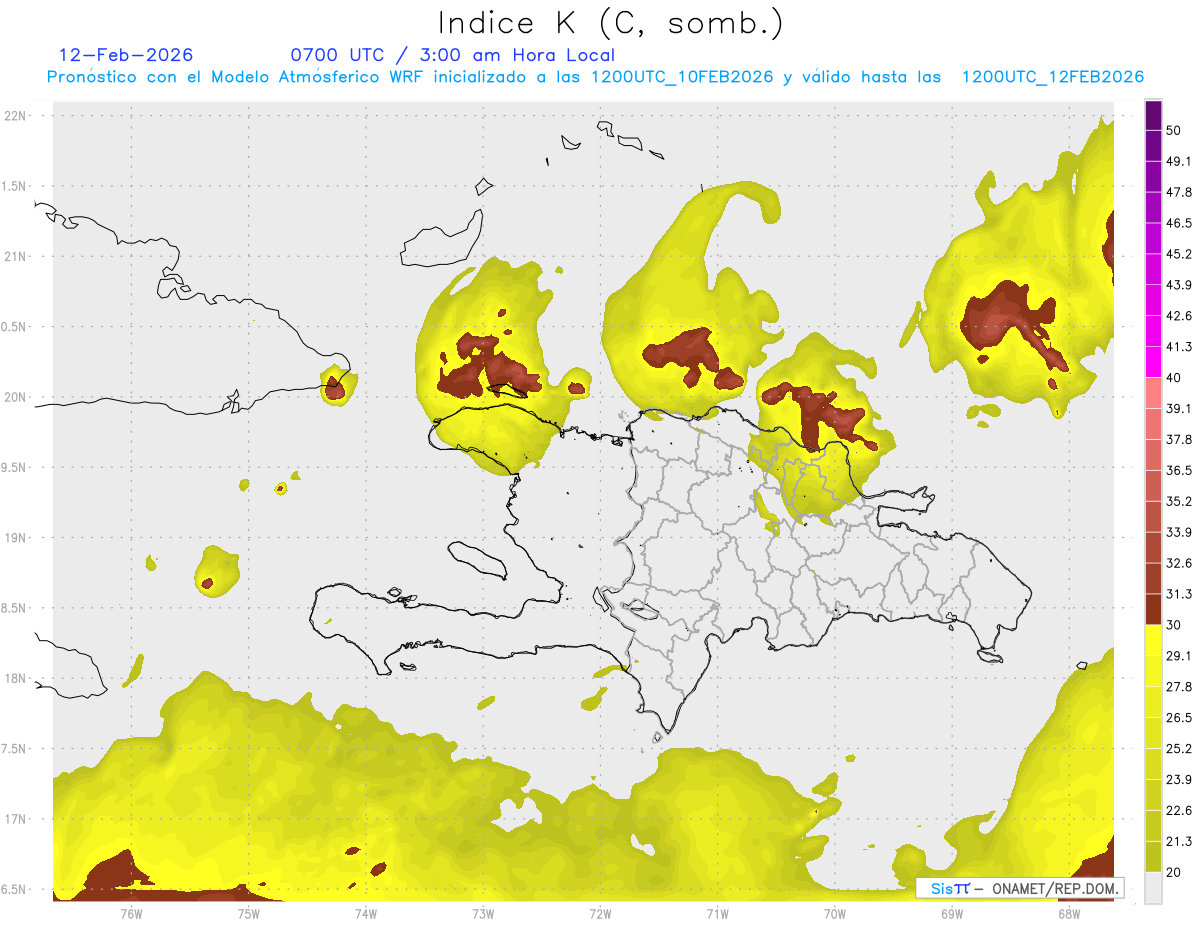Click latitude label '1.5N'
Screen dimensions: 1200x927
coord(15,186)
